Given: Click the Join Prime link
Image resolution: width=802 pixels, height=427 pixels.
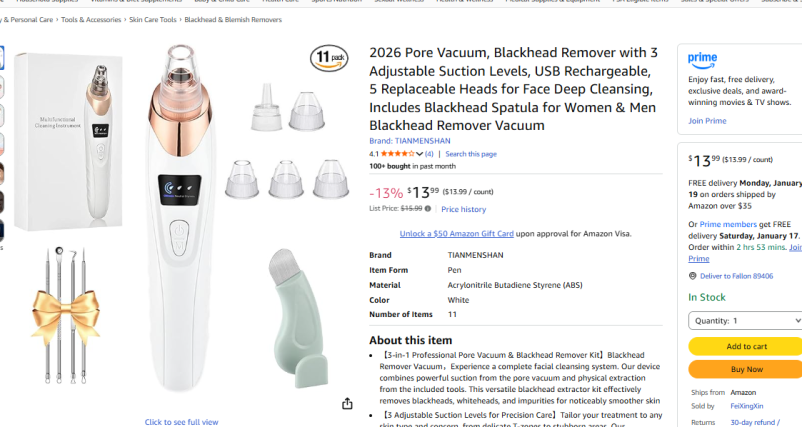Looking at the screenshot, I should click(x=707, y=121).
